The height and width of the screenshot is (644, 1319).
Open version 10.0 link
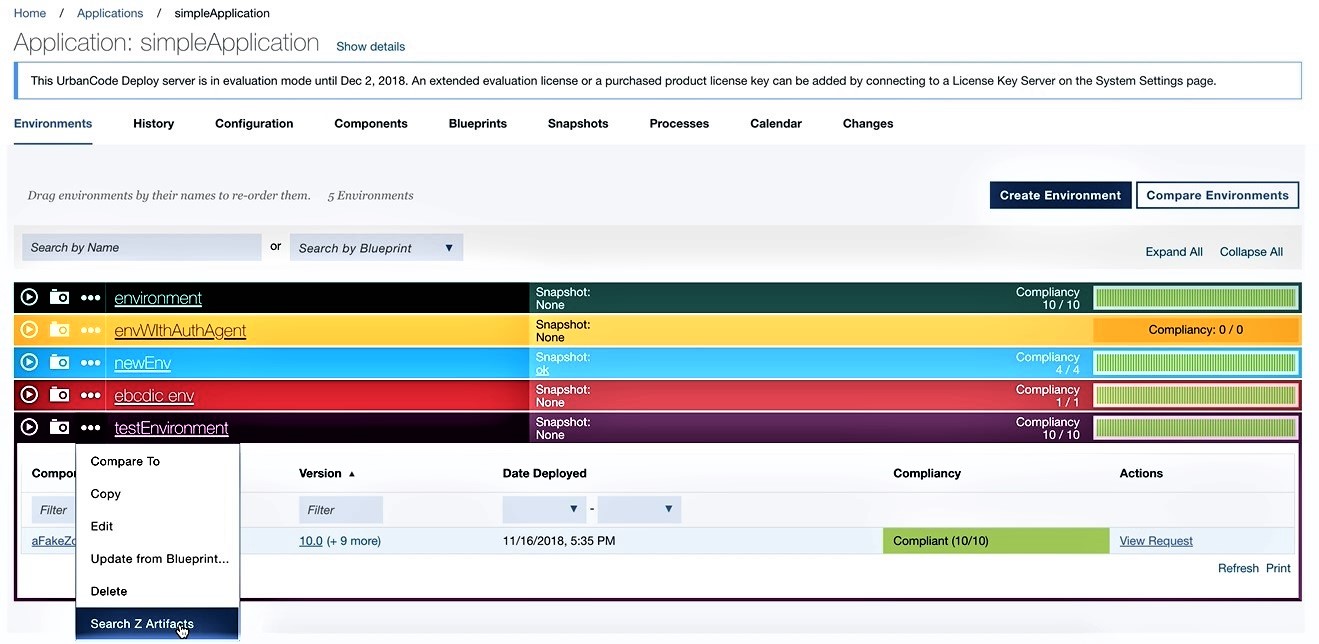coord(311,541)
